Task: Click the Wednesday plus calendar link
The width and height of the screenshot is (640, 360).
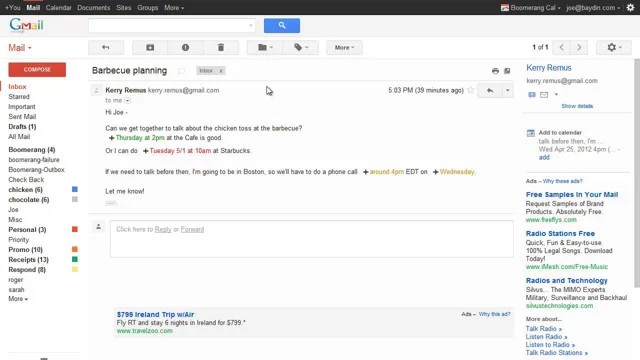Action: 453,172
